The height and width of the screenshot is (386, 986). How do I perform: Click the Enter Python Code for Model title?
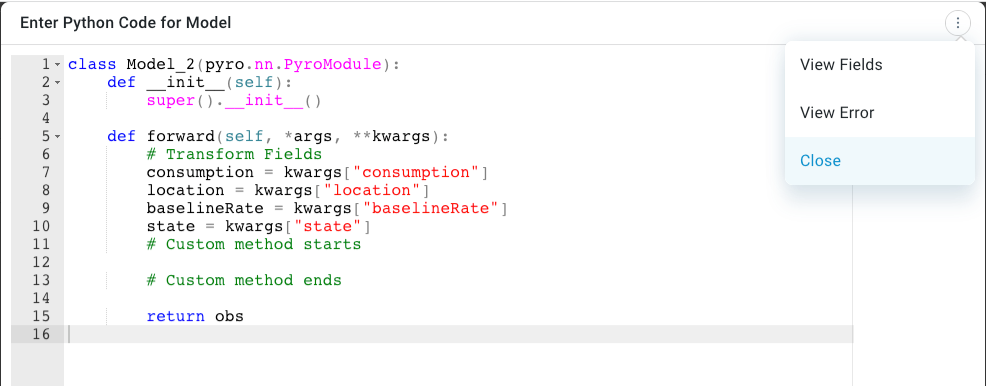pos(126,23)
